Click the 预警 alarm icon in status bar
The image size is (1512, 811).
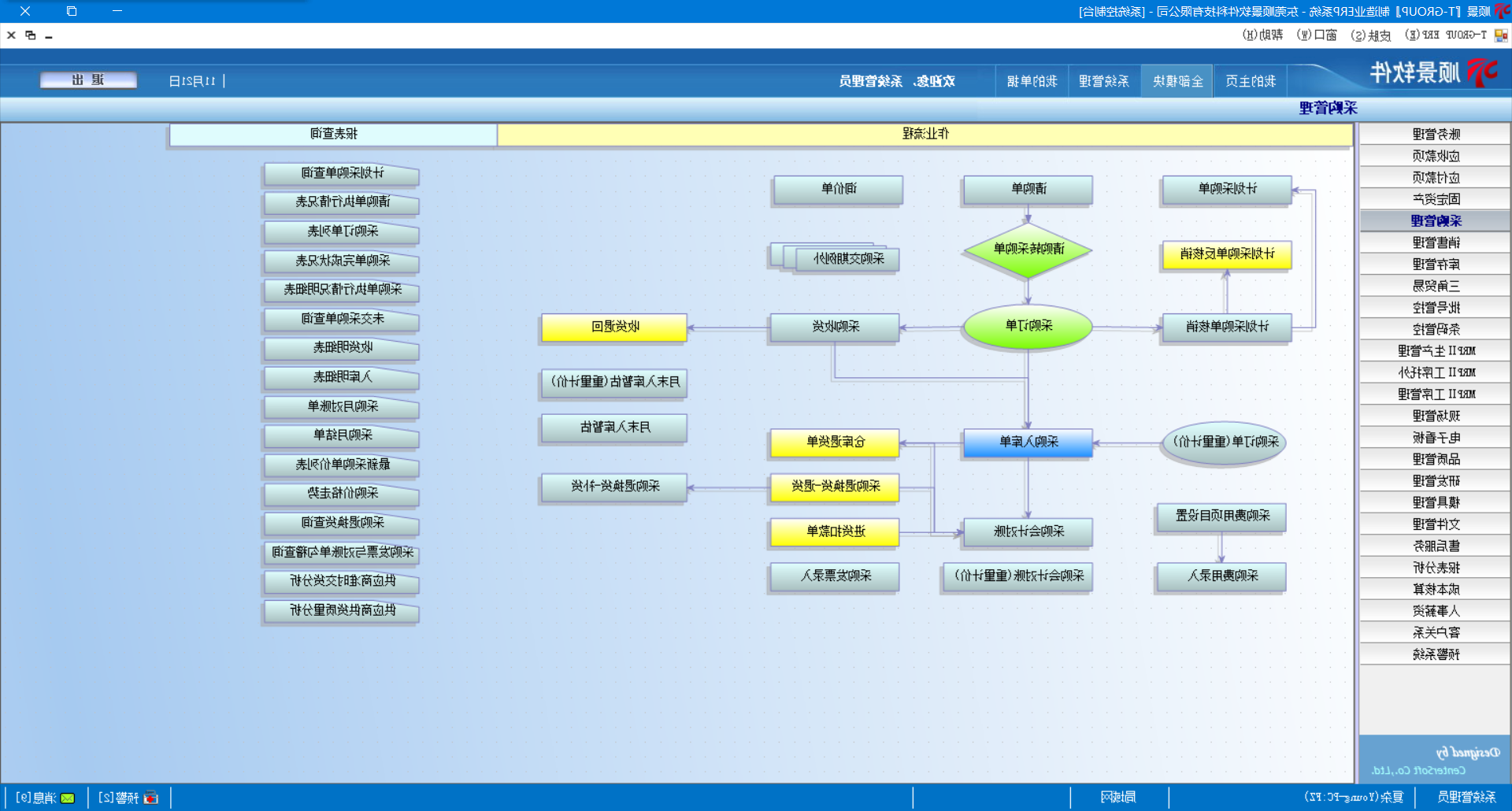[151, 798]
